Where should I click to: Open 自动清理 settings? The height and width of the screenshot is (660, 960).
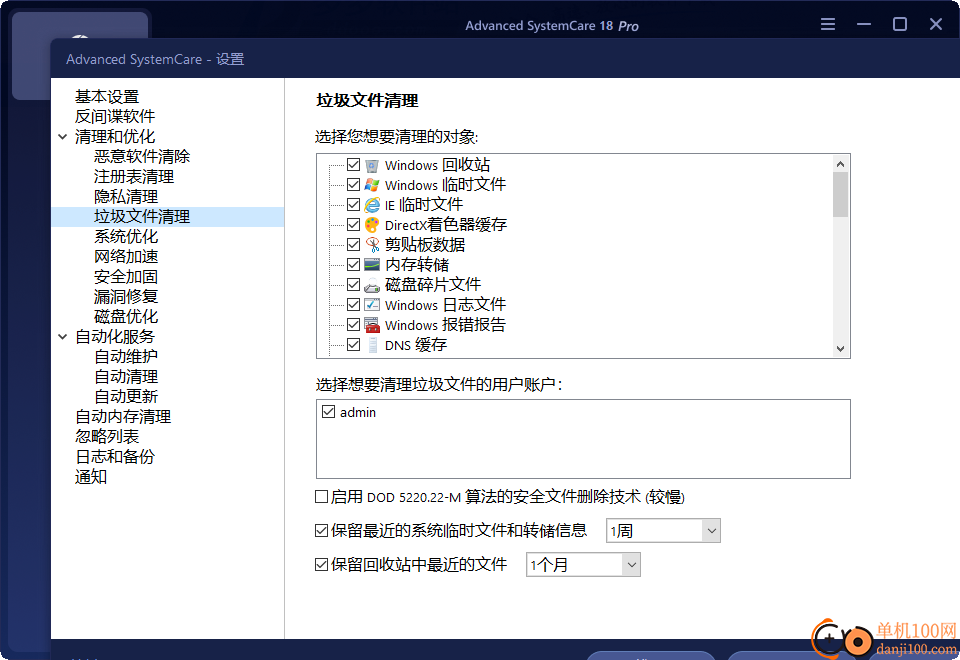tap(126, 377)
